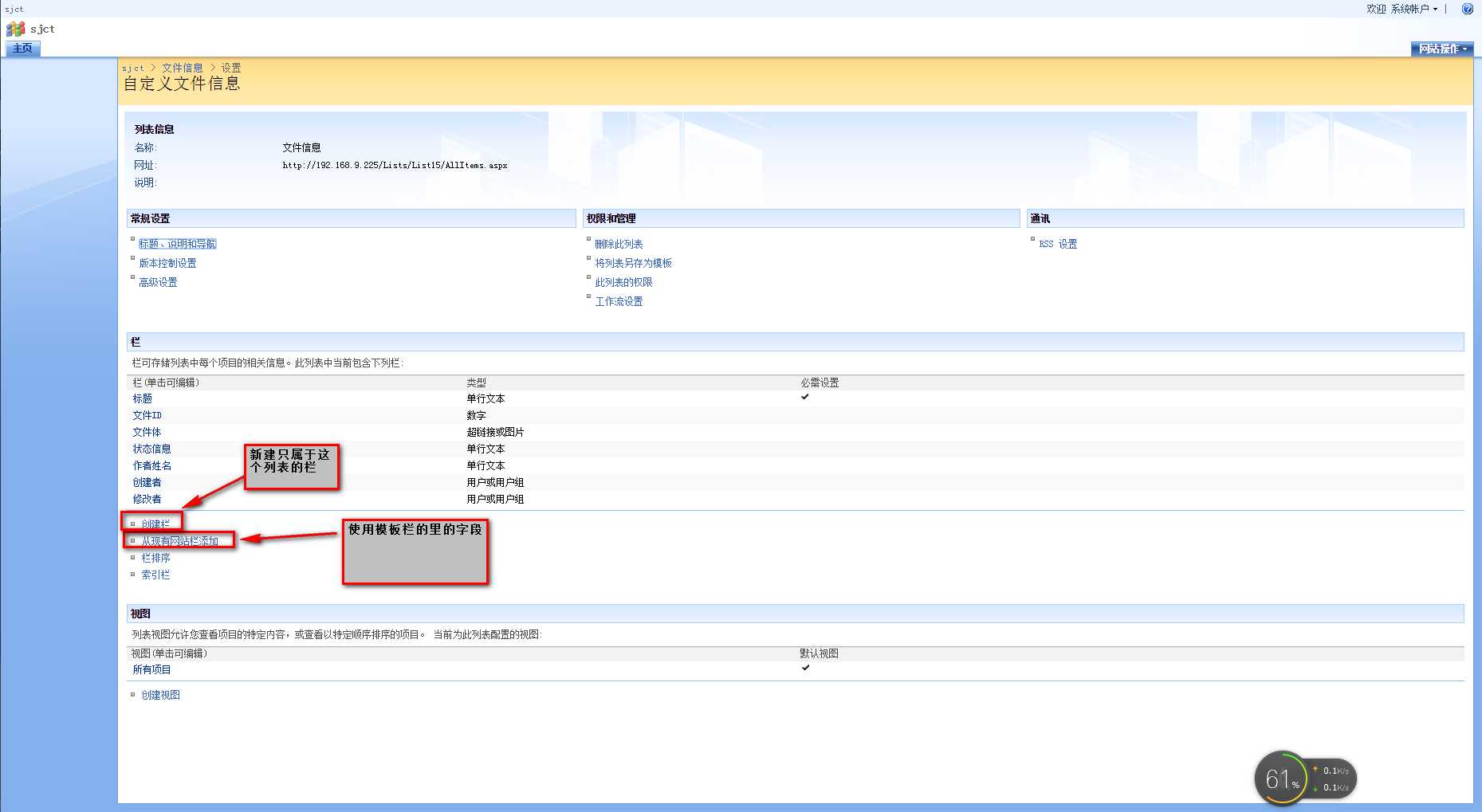Click the 数字 type cell
This screenshot has height=812, width=1482.
point(476,415)
